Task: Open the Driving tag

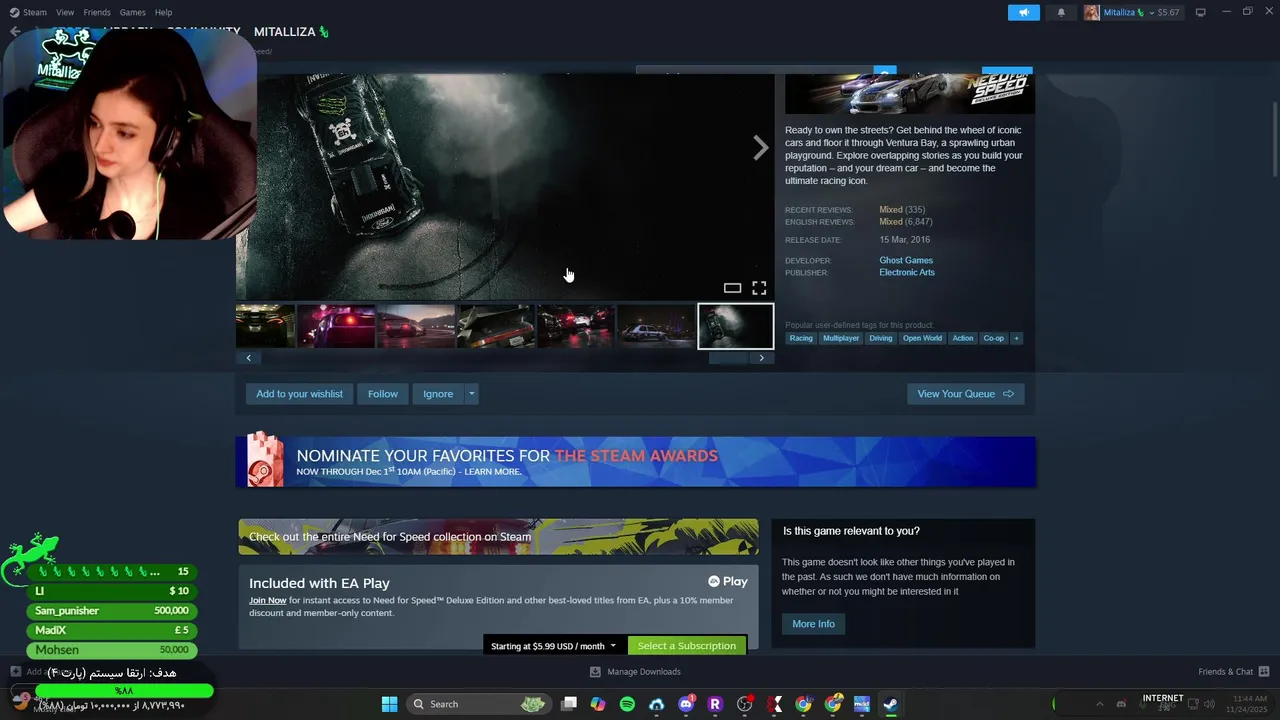Action: tap(881, 338)
